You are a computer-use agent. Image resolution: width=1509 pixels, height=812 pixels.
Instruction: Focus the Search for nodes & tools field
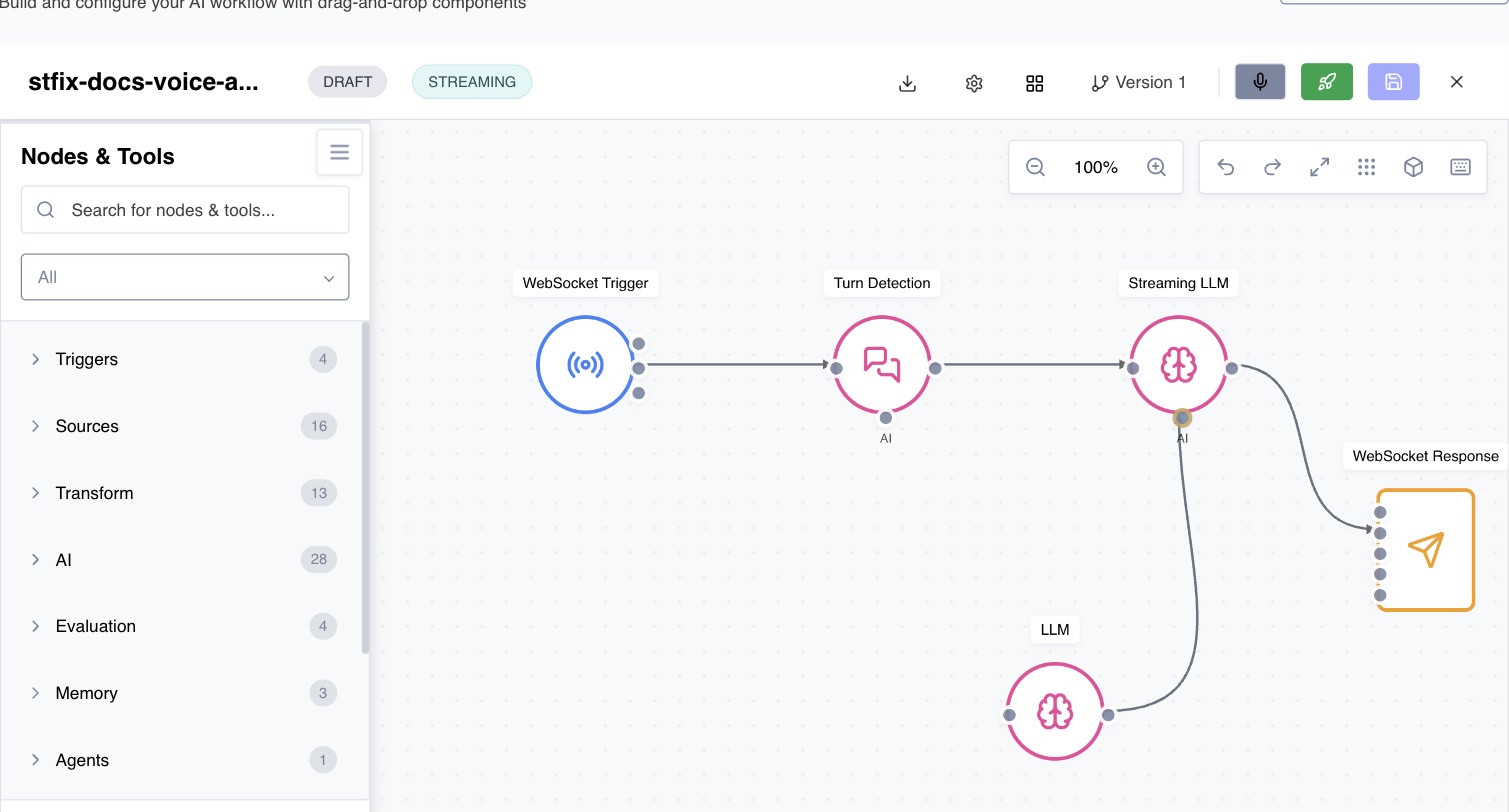(185, 210)
